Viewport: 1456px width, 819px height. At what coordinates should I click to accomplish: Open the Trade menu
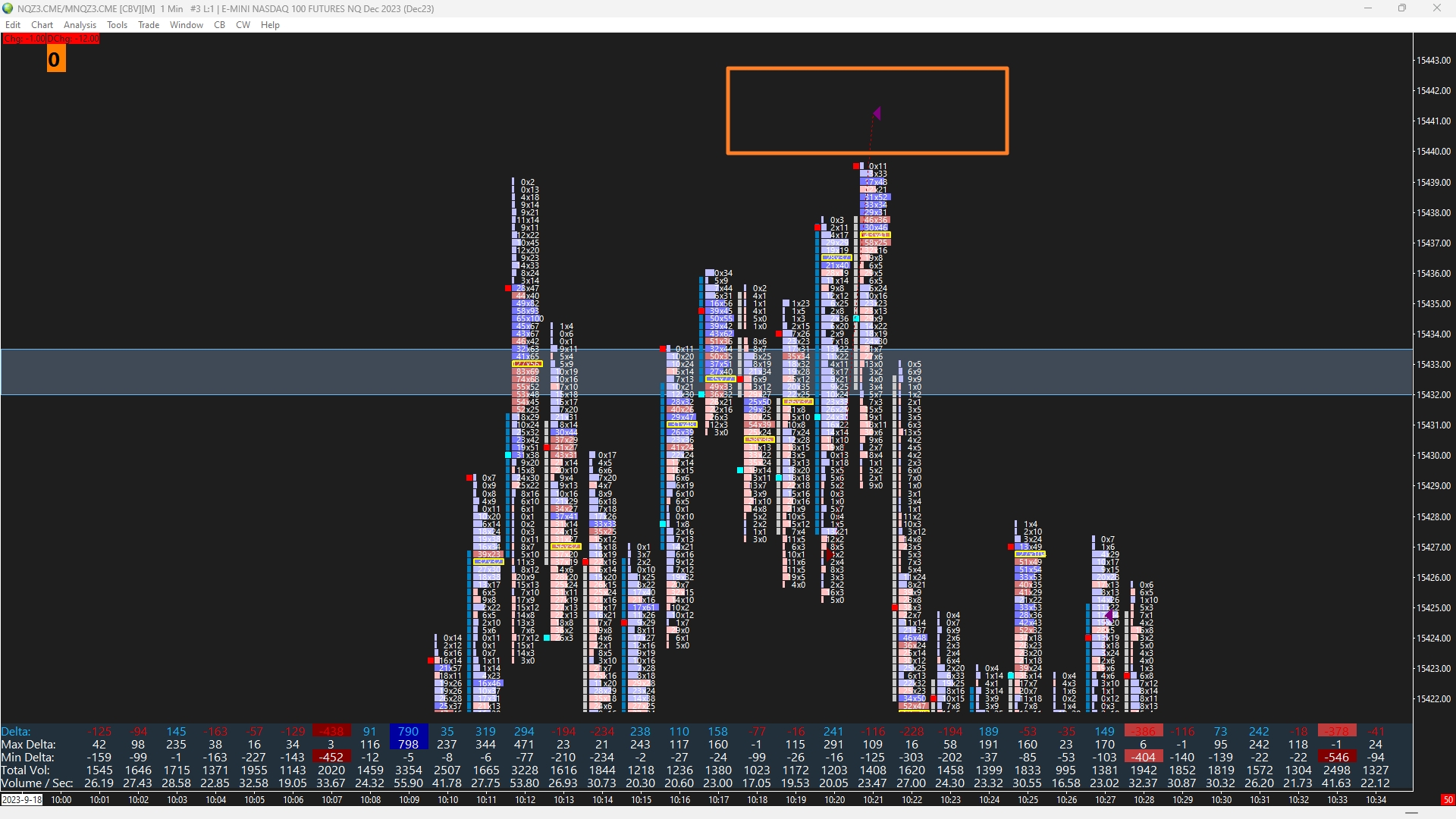pyautogui.click(x=149, y=25)
